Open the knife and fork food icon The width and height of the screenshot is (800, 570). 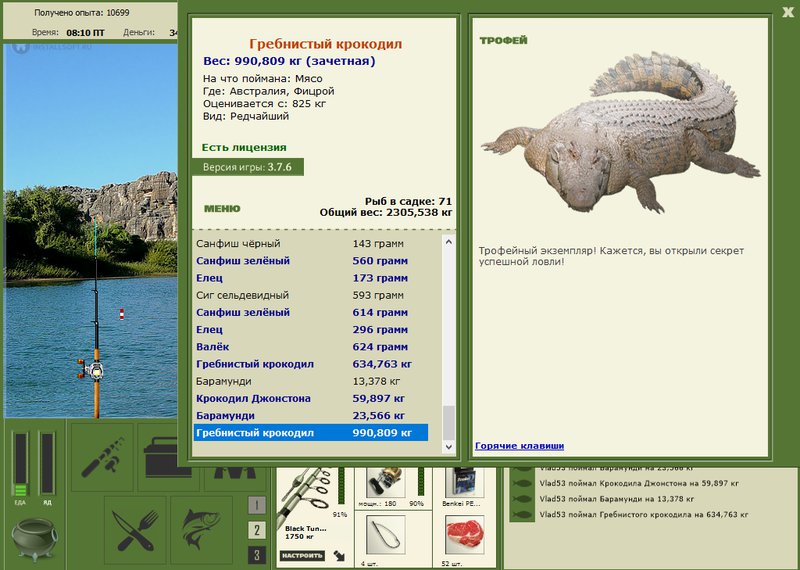pos(135,530)
